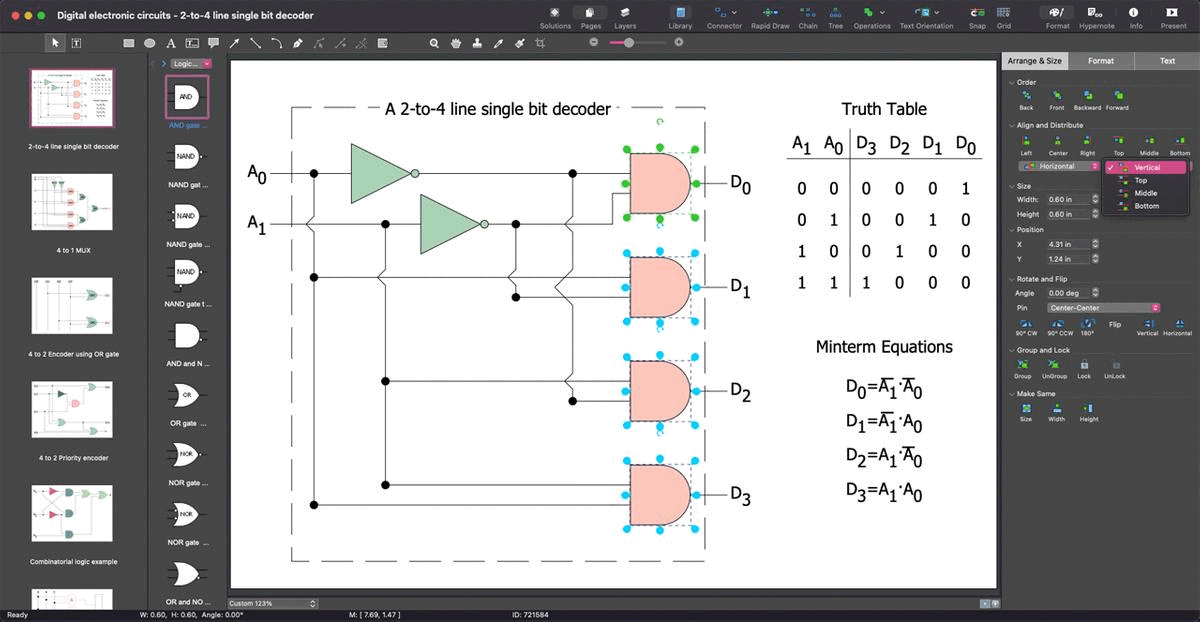Choose the ellipse shape tool
This screenshot has width=1200, height=622.
(x=149, y=43)
